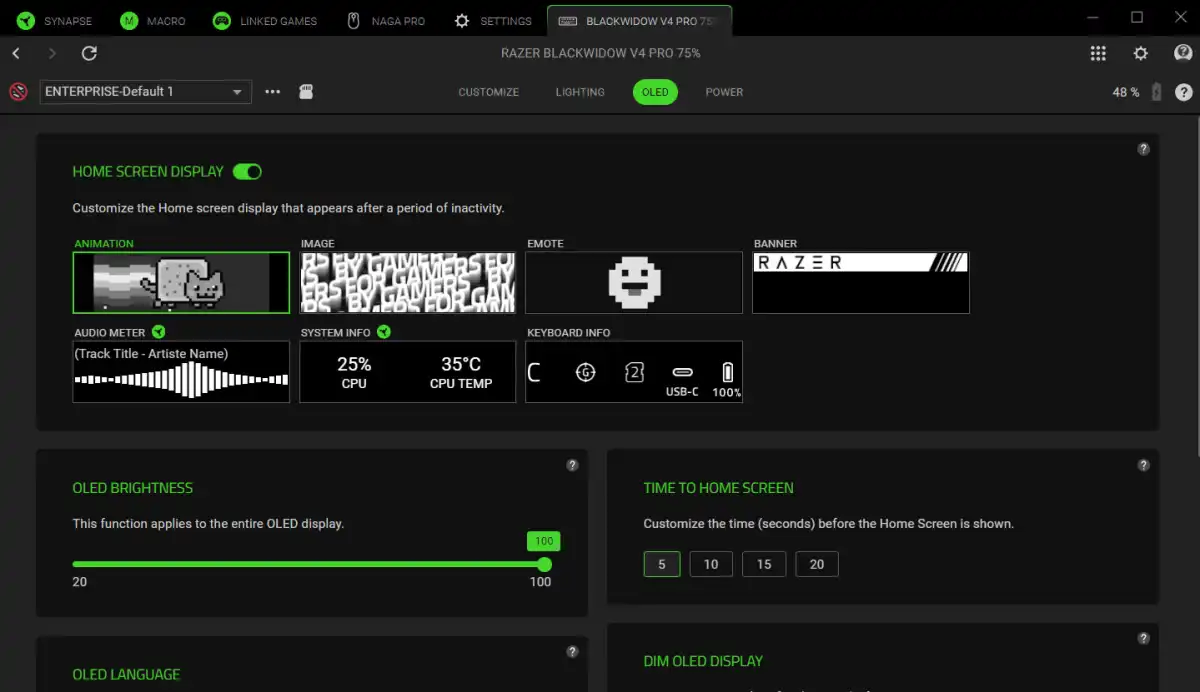Disable the Home Screen Display toggle
Image resolution: width=1200 pixels, height=692 pixels.
point(247,171)
